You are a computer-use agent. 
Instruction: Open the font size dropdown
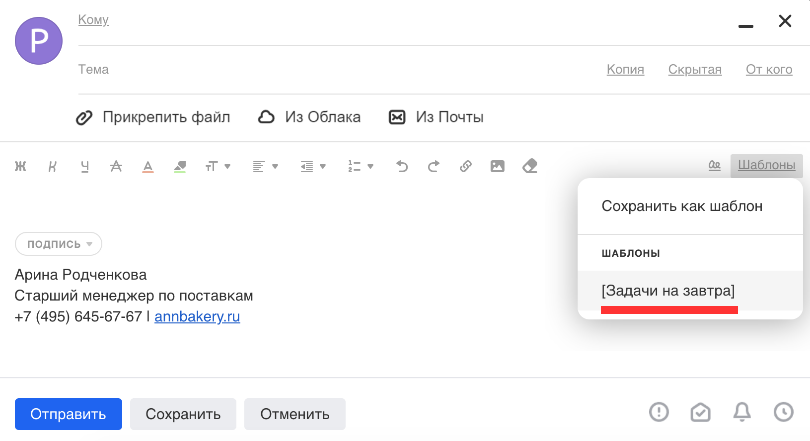217,167
